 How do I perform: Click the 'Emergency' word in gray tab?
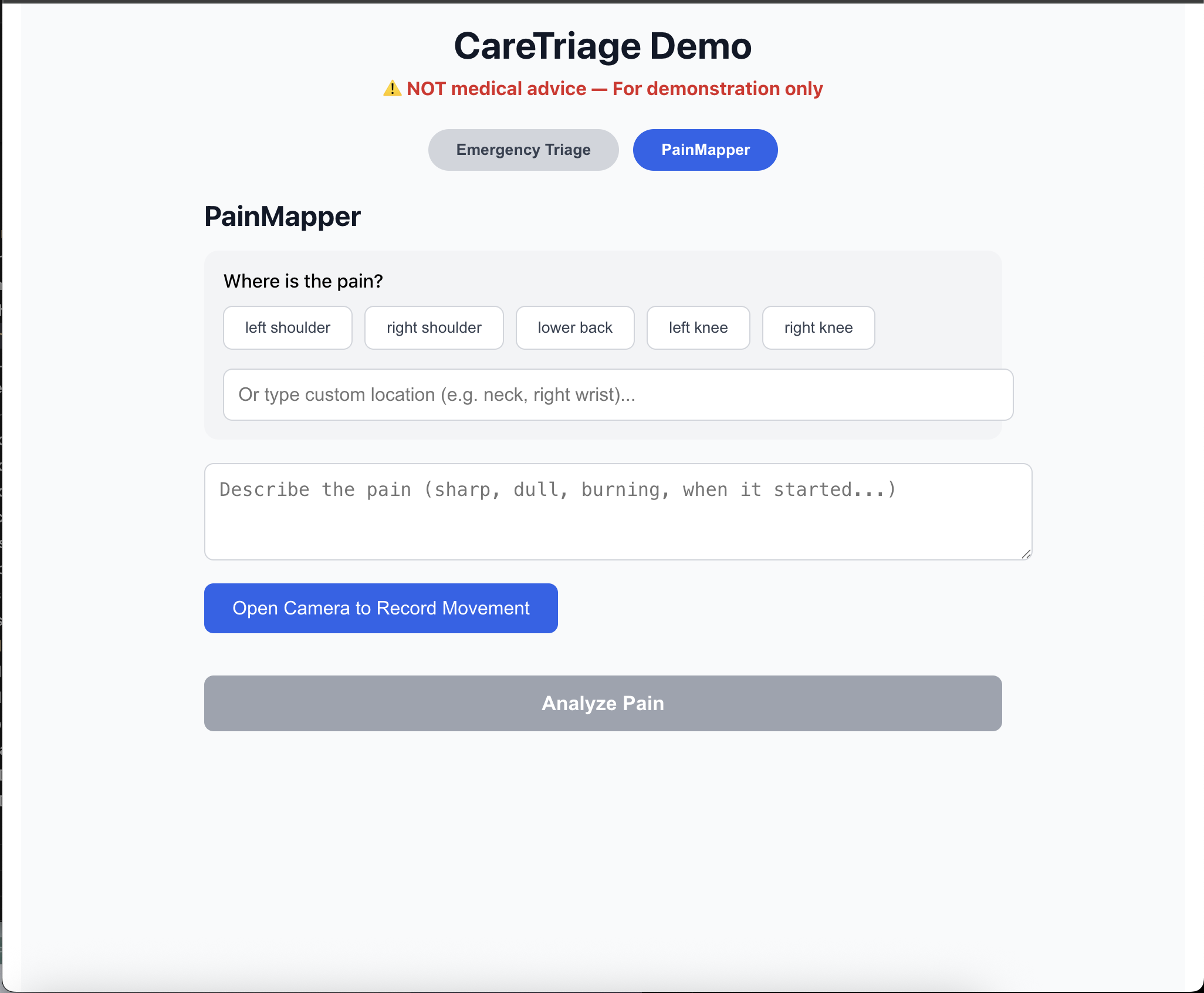pos(498,150)
